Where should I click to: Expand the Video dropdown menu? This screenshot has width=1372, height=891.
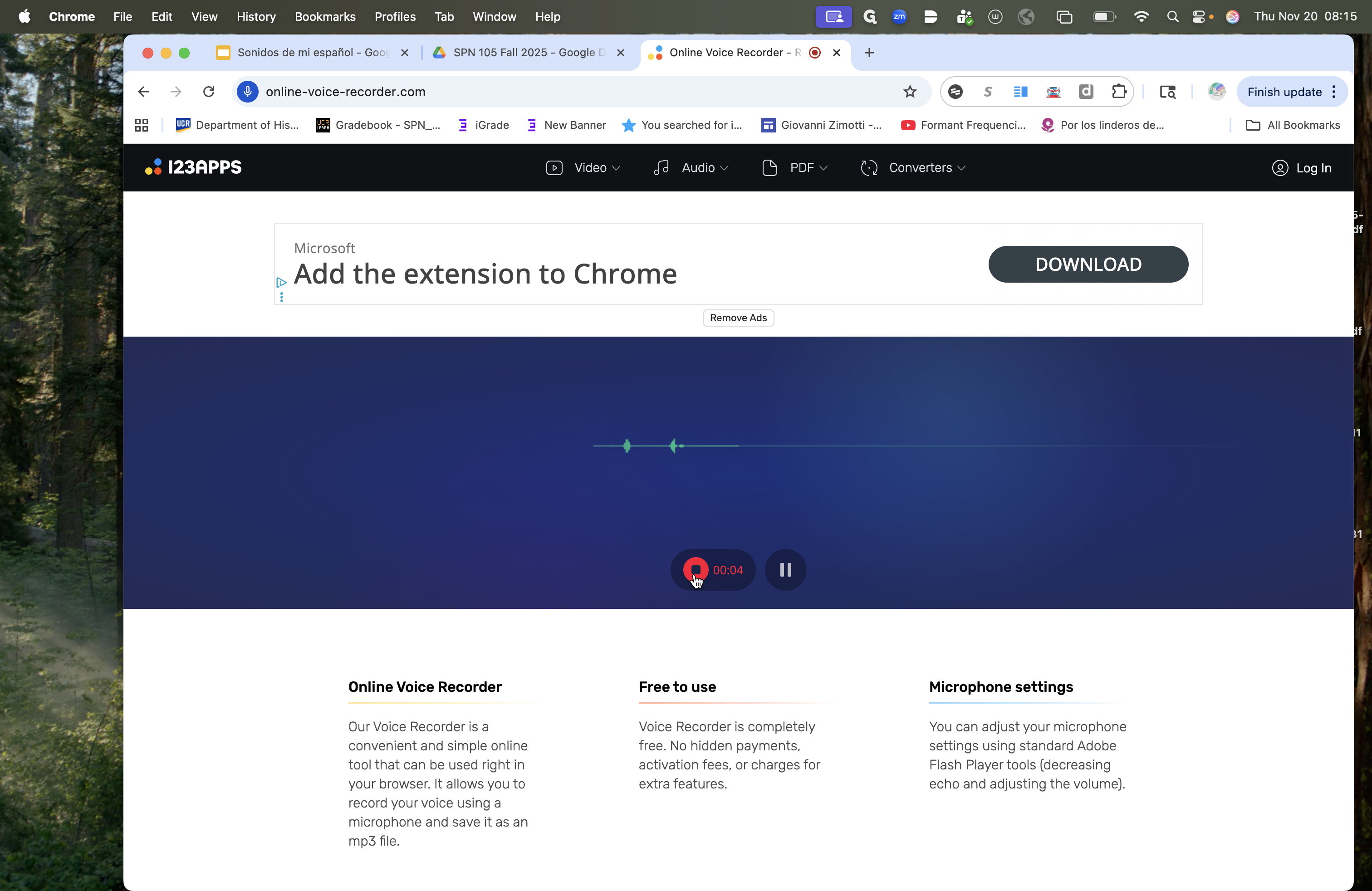(x=583, y=168)
